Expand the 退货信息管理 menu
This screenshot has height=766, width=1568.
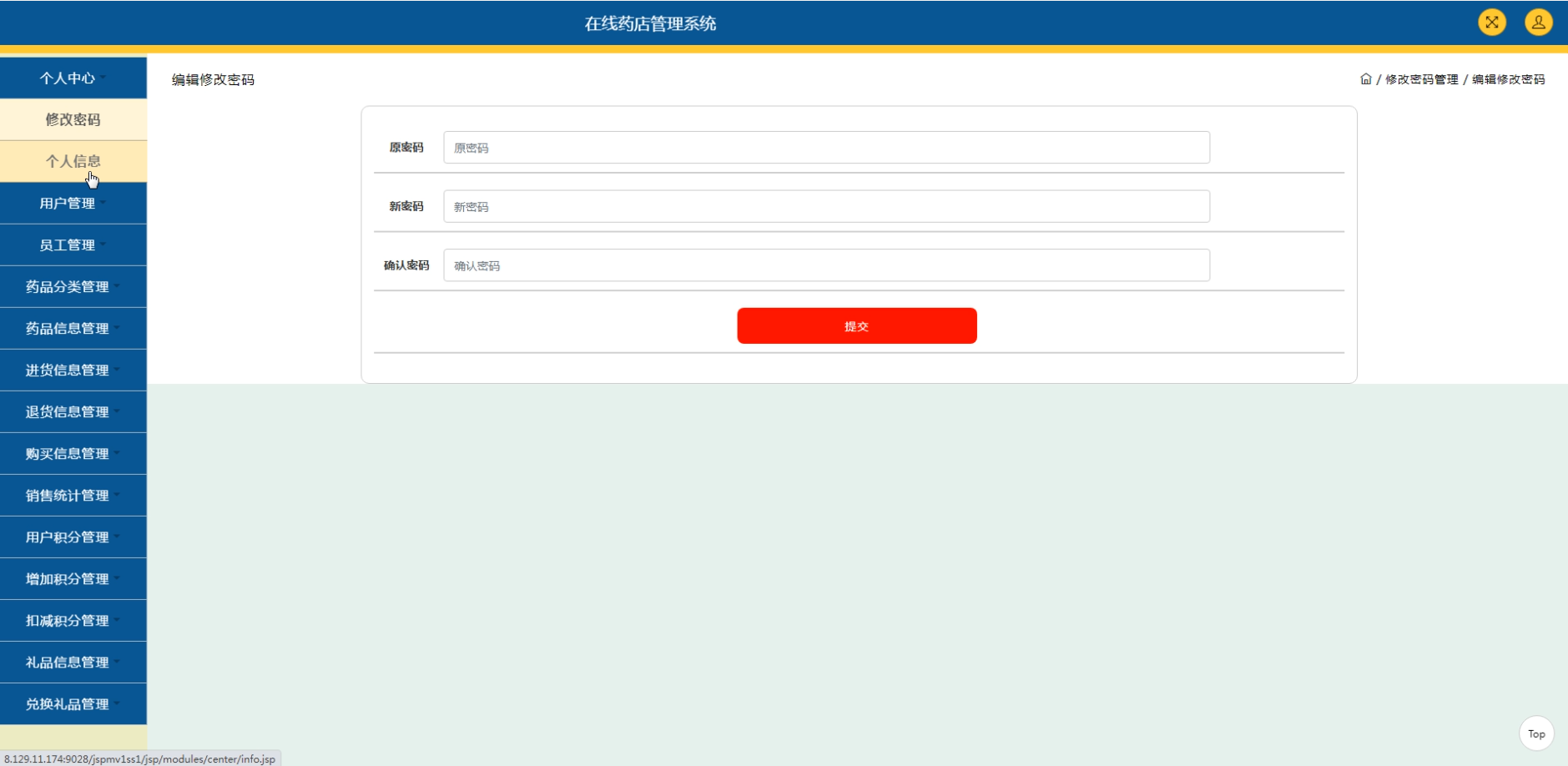[x=73, y=411]
